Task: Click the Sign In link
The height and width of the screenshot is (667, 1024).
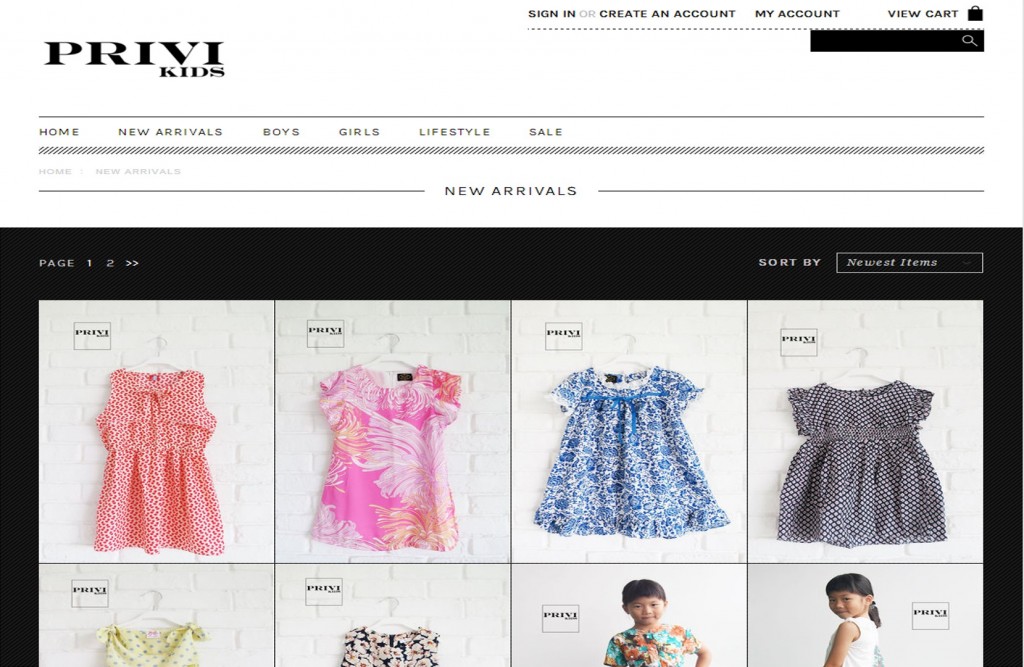Action: (x=552, y=14)
